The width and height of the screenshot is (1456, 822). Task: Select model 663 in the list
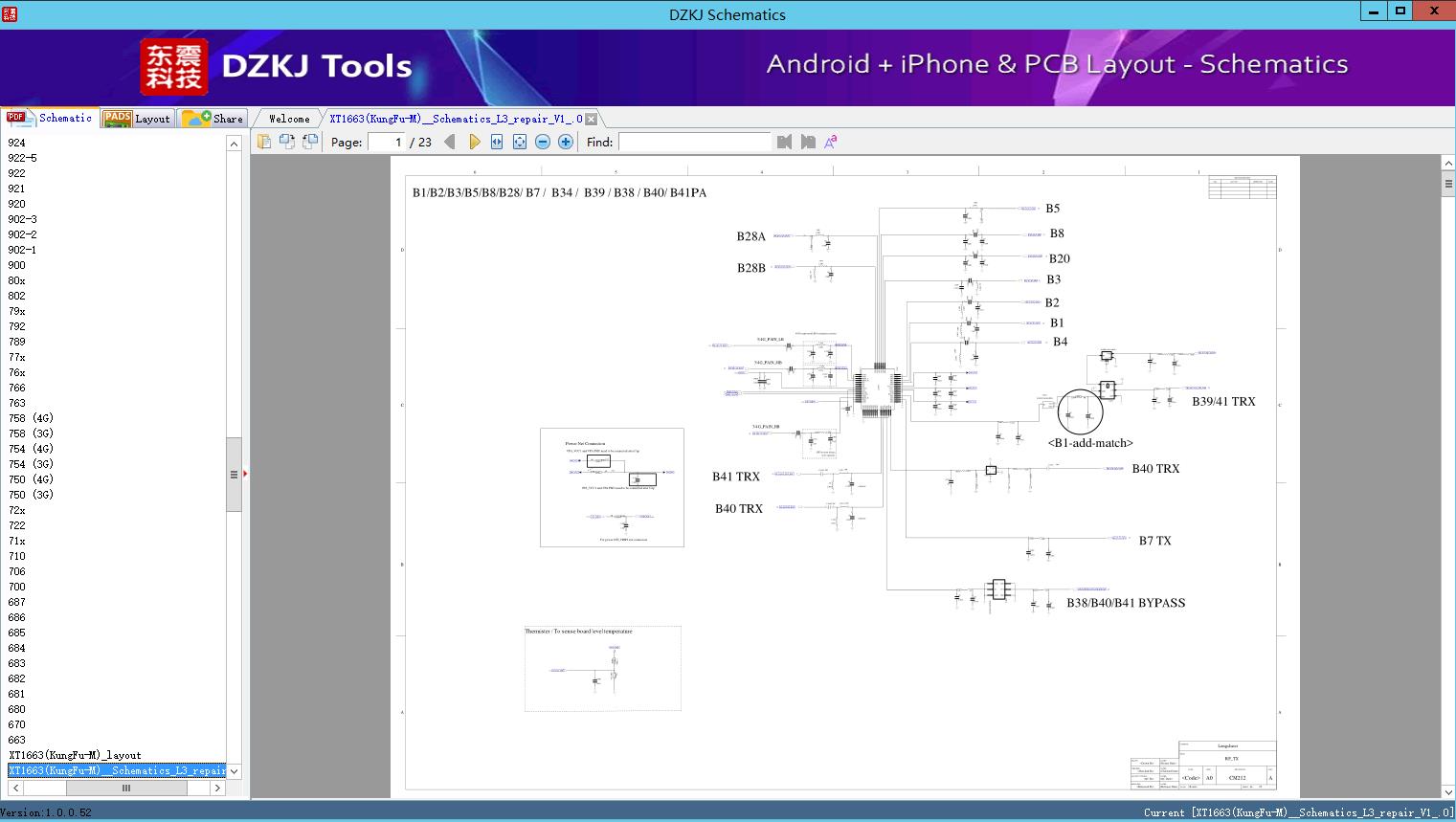pos(17,740)
